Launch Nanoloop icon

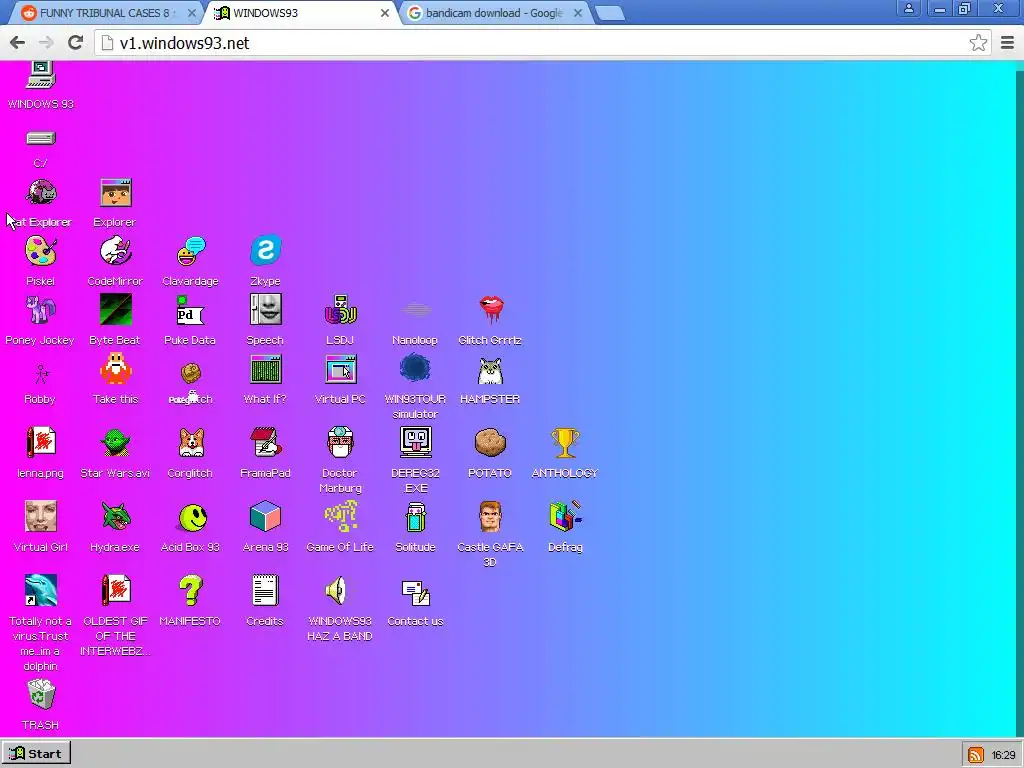(415, 310)
